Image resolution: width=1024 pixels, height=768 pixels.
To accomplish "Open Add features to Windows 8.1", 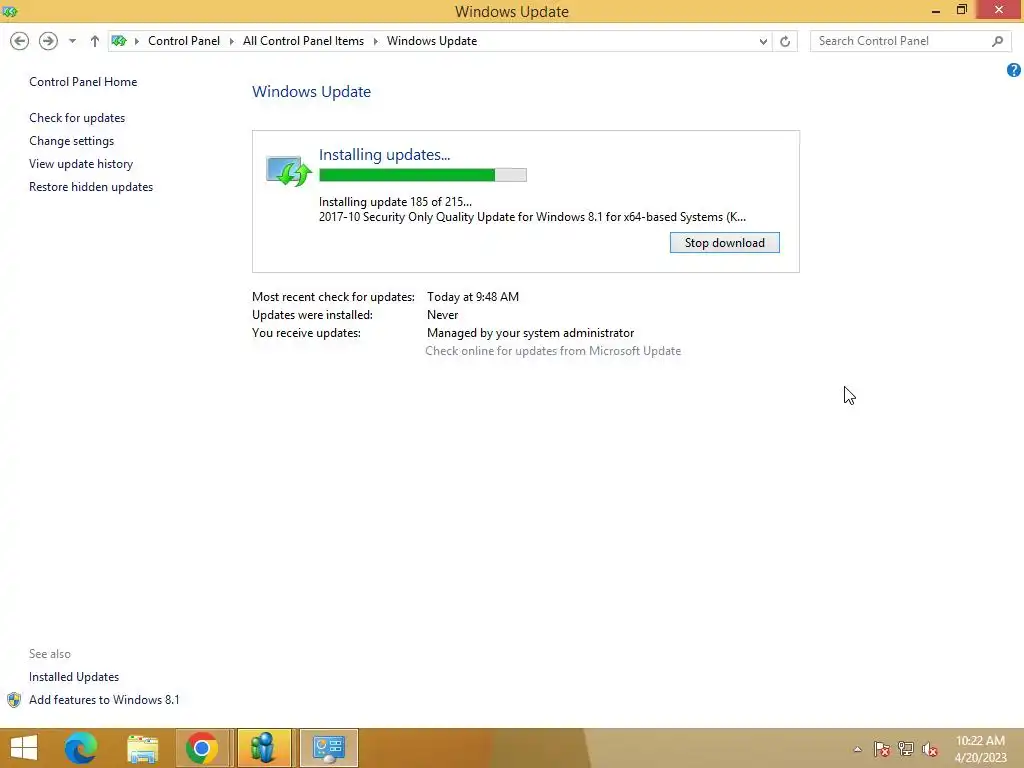I will [x=104, y=699].
